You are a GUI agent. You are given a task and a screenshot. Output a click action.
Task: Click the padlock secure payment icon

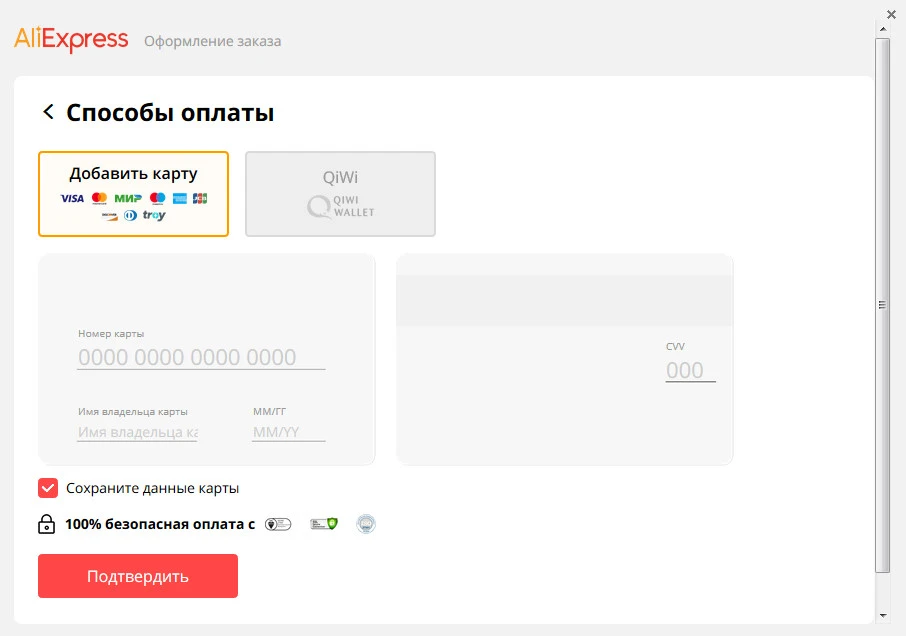[46, 524]
